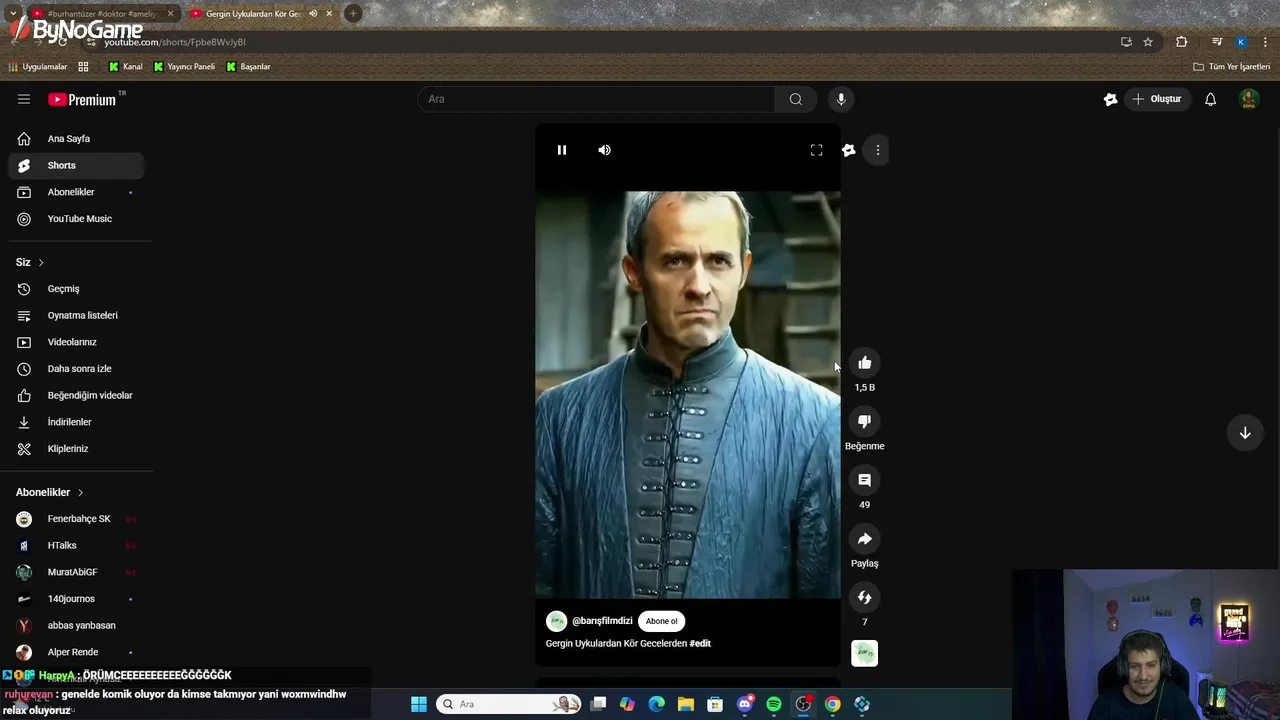Image resolution: width=1280 pixels, height=720 pixels.
Task: Open Daha sonra izle list
Action: (76, 369)
